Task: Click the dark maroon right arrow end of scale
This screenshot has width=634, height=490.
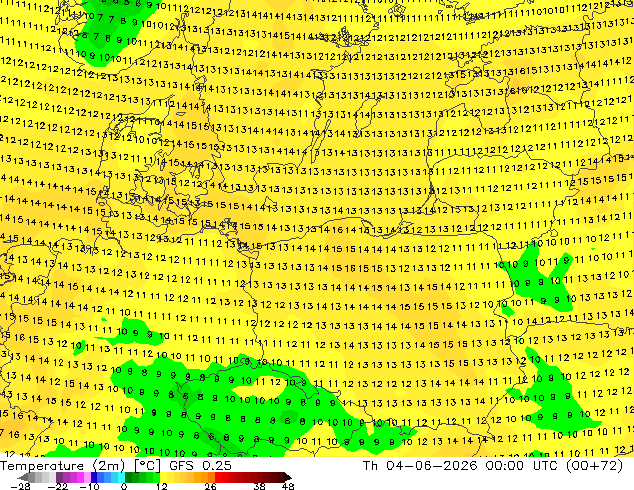Action: [x=287, y=477]
